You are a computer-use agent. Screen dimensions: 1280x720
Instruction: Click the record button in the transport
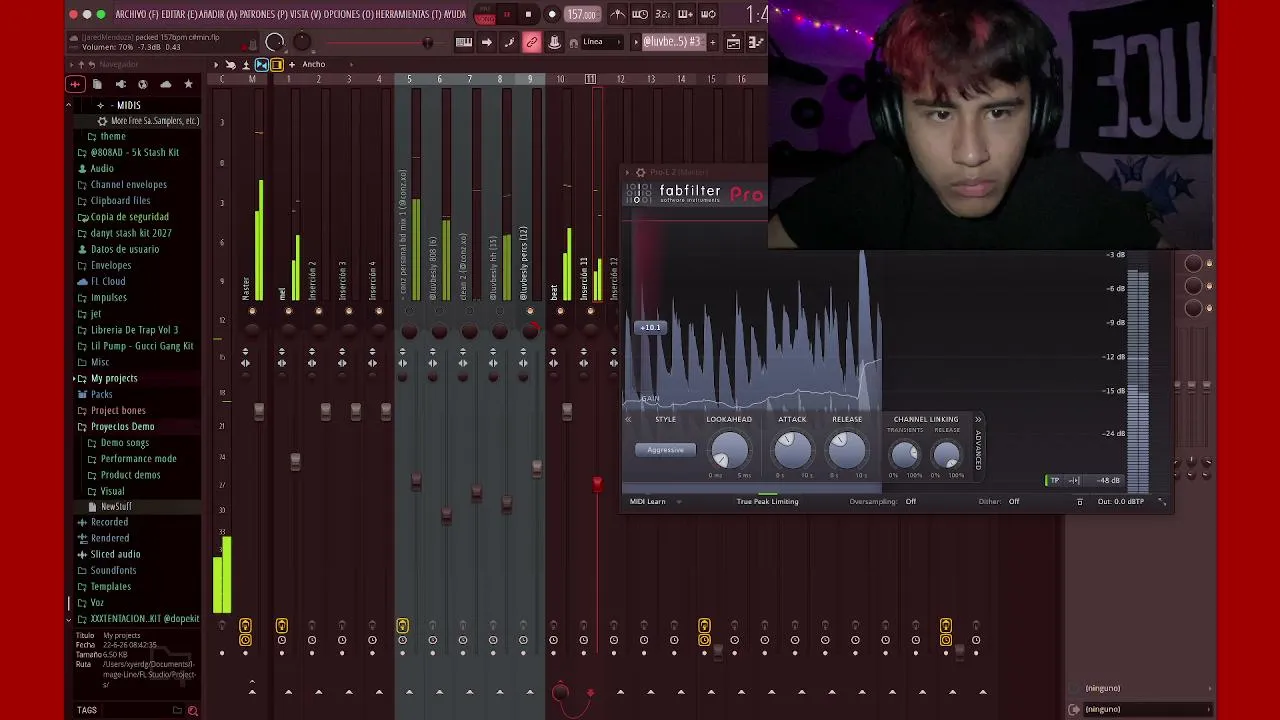pyautogui.click(x=551, y=14)
